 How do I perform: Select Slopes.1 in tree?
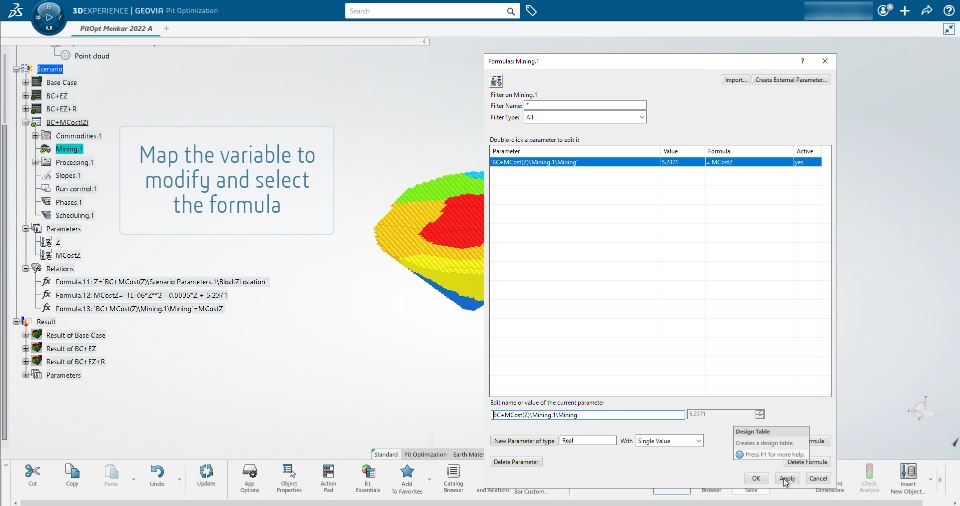(x=68, y=175)
